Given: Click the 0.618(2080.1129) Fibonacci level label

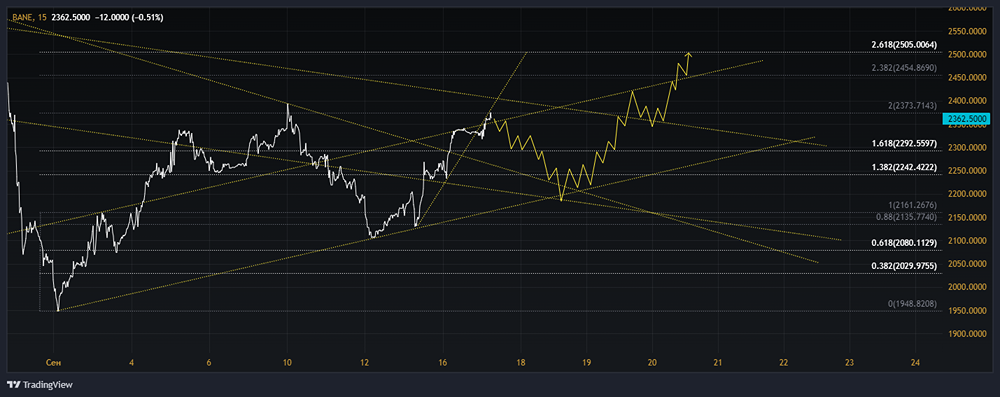Looking at the screenshot, I should click(904, 243).
